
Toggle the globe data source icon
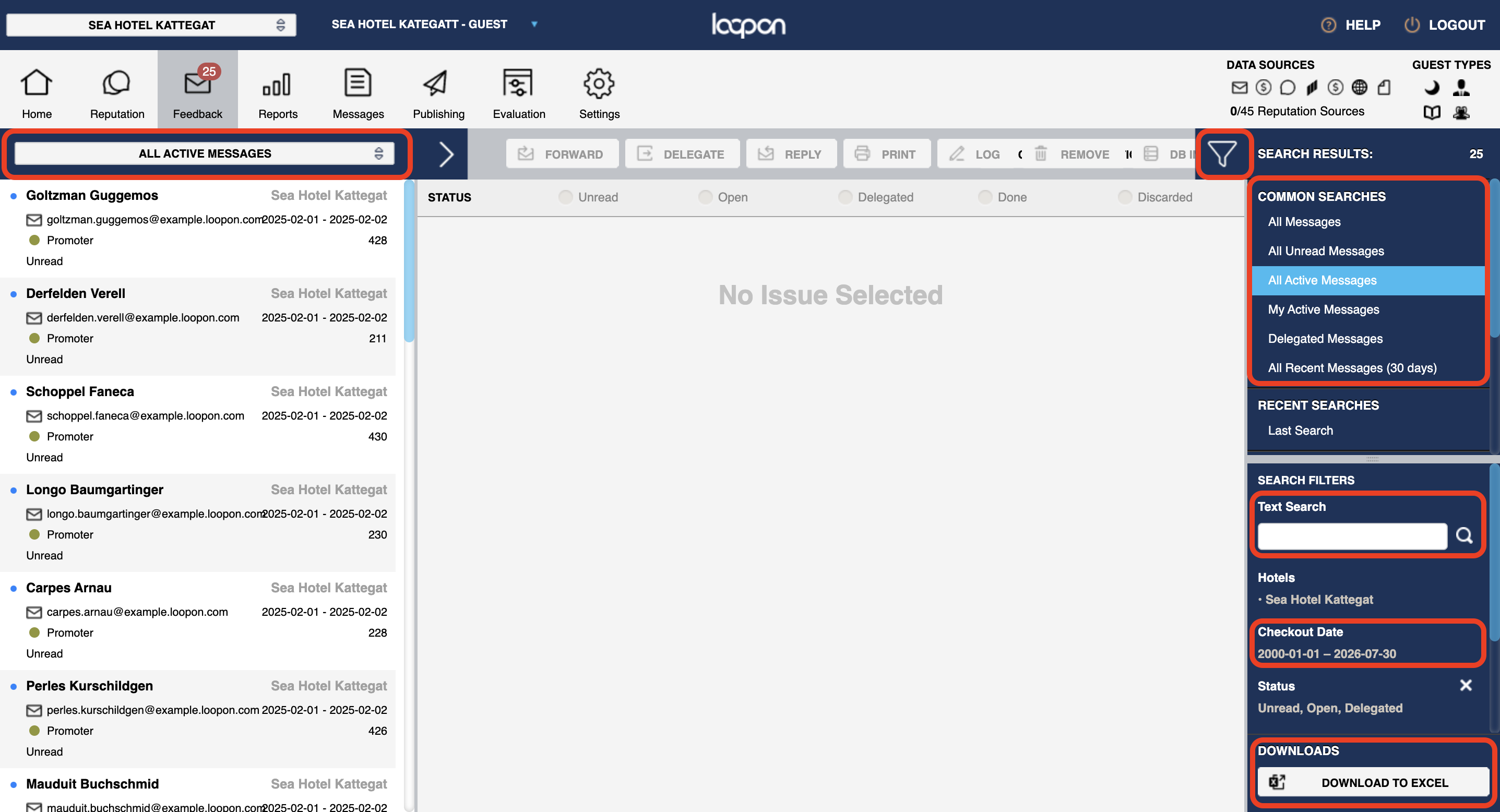point(1359,87)
